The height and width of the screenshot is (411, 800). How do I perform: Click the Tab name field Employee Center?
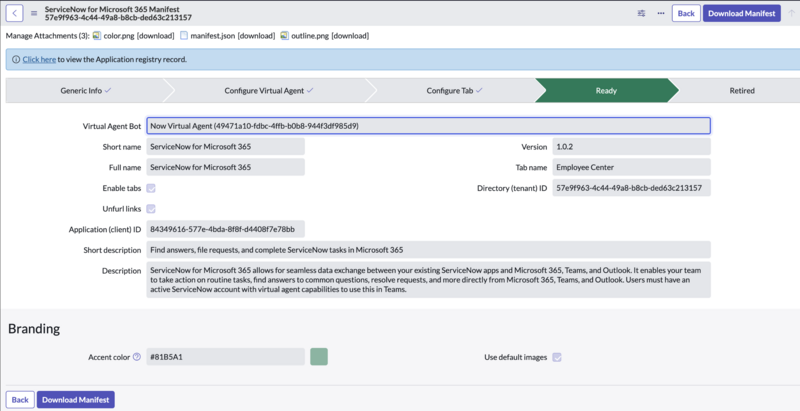pos(631,167)
